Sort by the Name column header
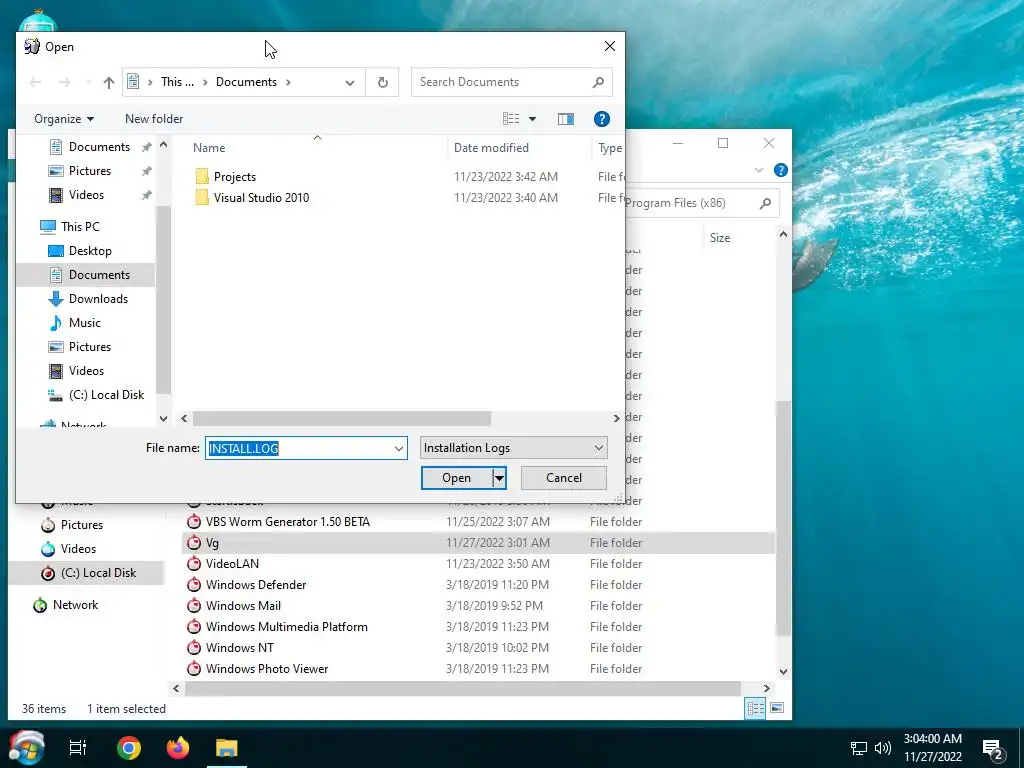This screenshot has width=1024, height=768. [209, 148]
